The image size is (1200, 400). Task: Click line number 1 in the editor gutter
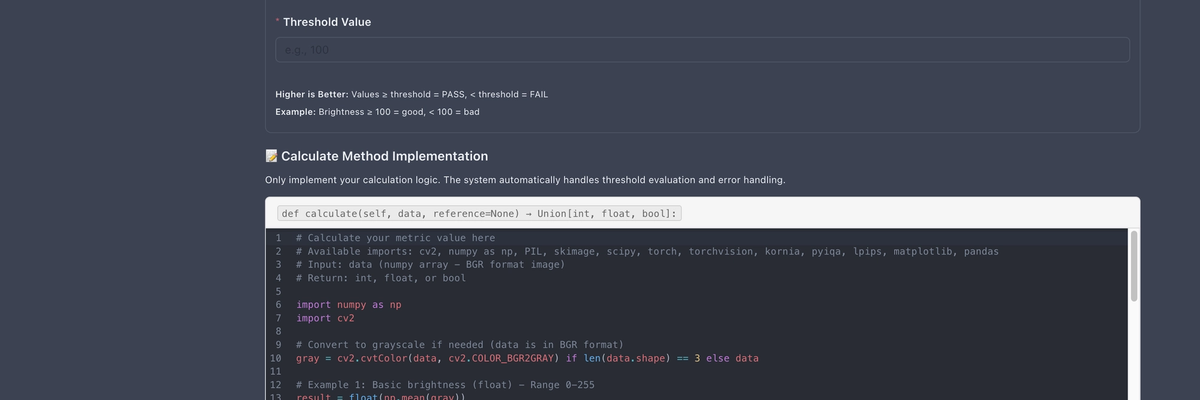277,238
